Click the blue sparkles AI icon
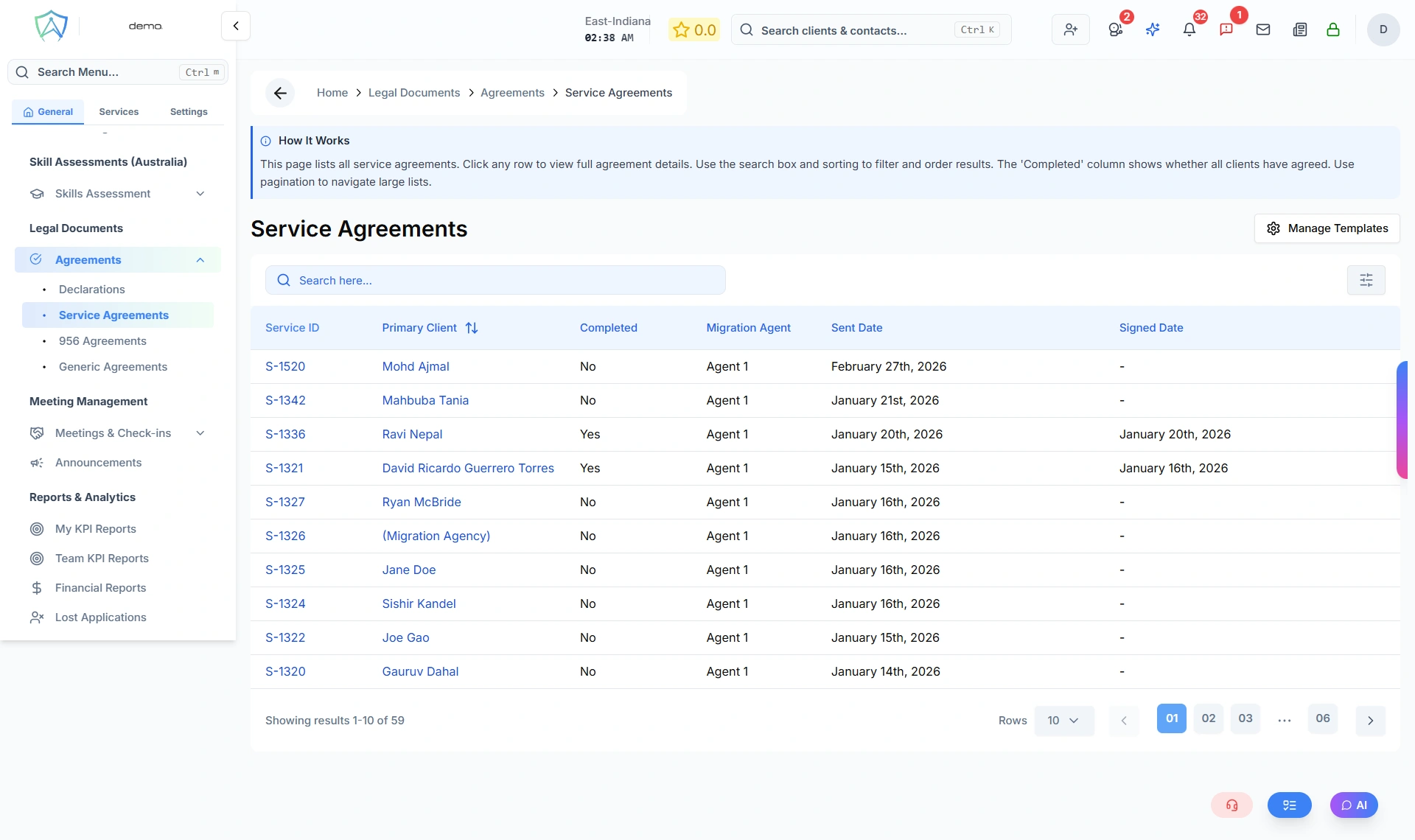The image size is (1415, 840). click(1153, 29)
